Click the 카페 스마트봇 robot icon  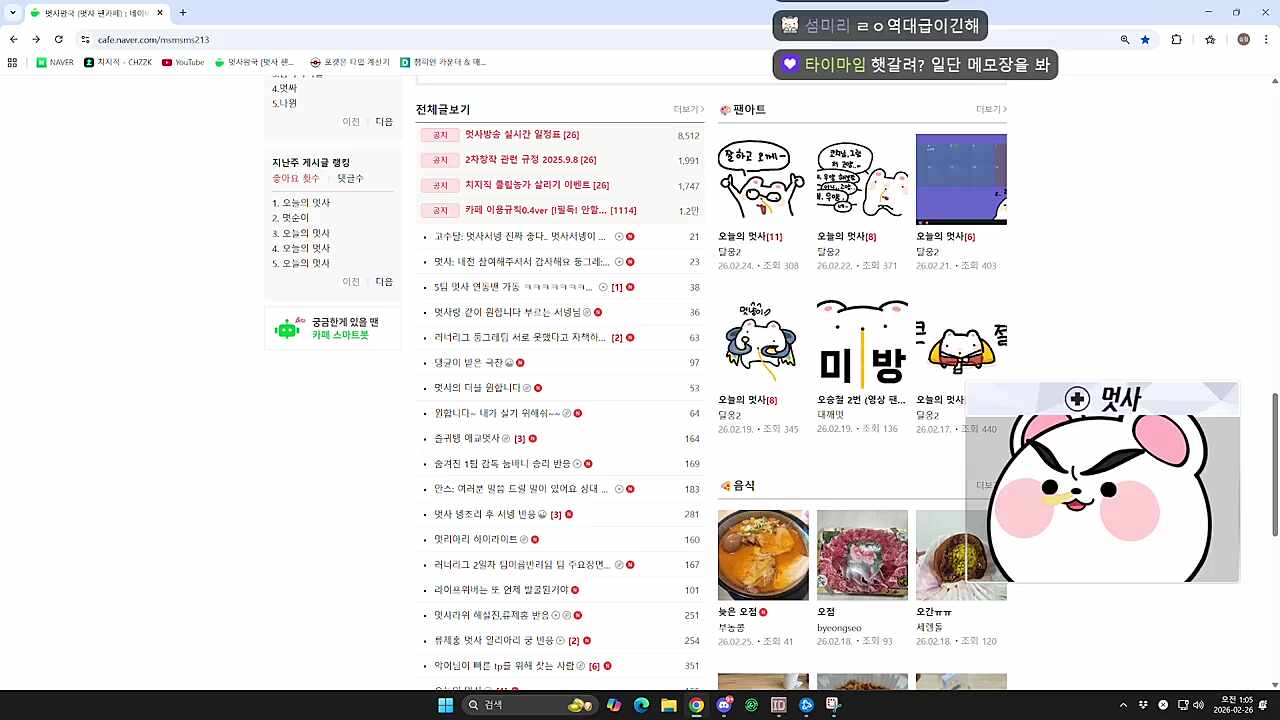[288, 328]
